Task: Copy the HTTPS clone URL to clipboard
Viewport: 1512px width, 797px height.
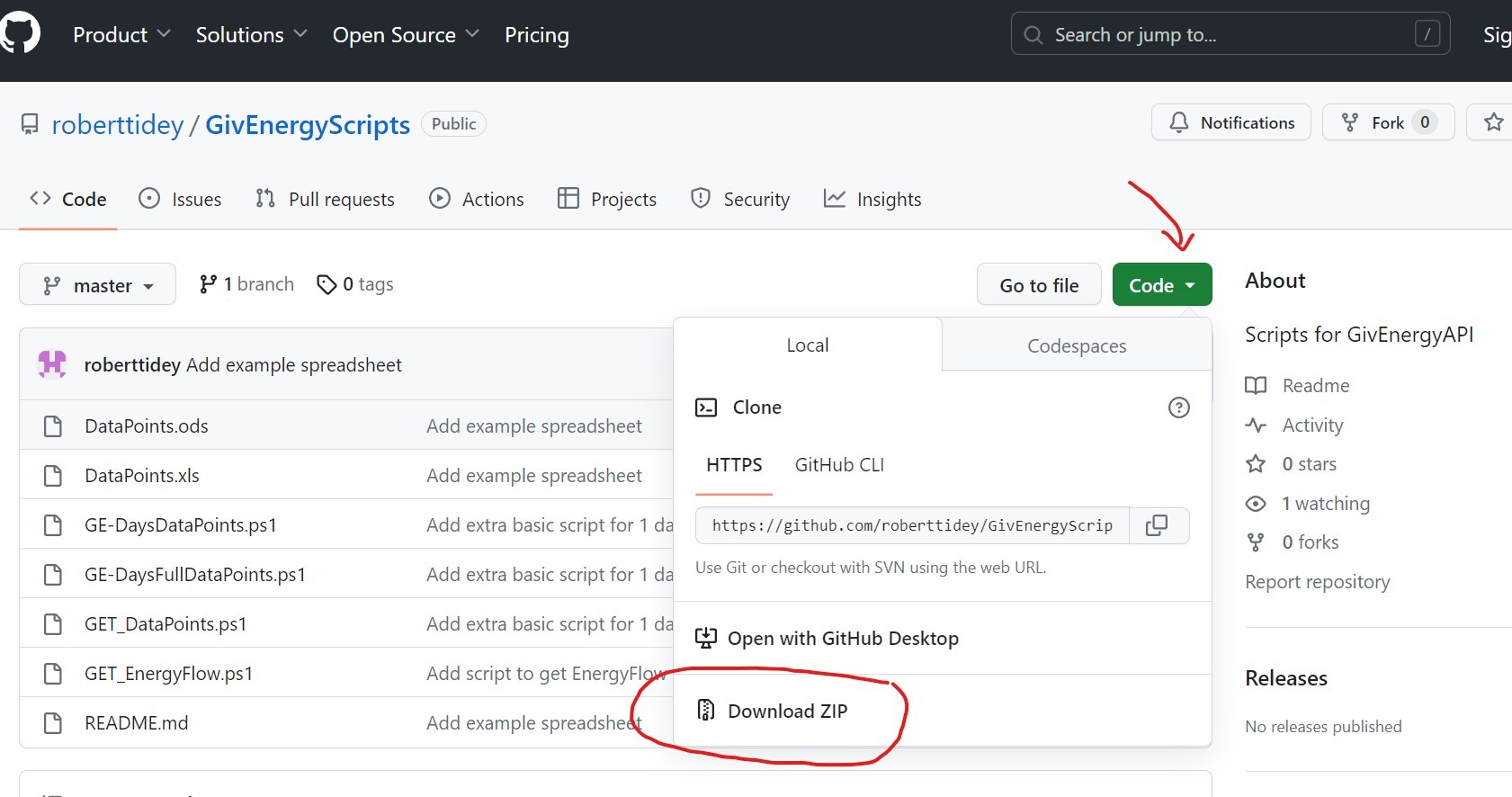Action: pos(1157,525)
